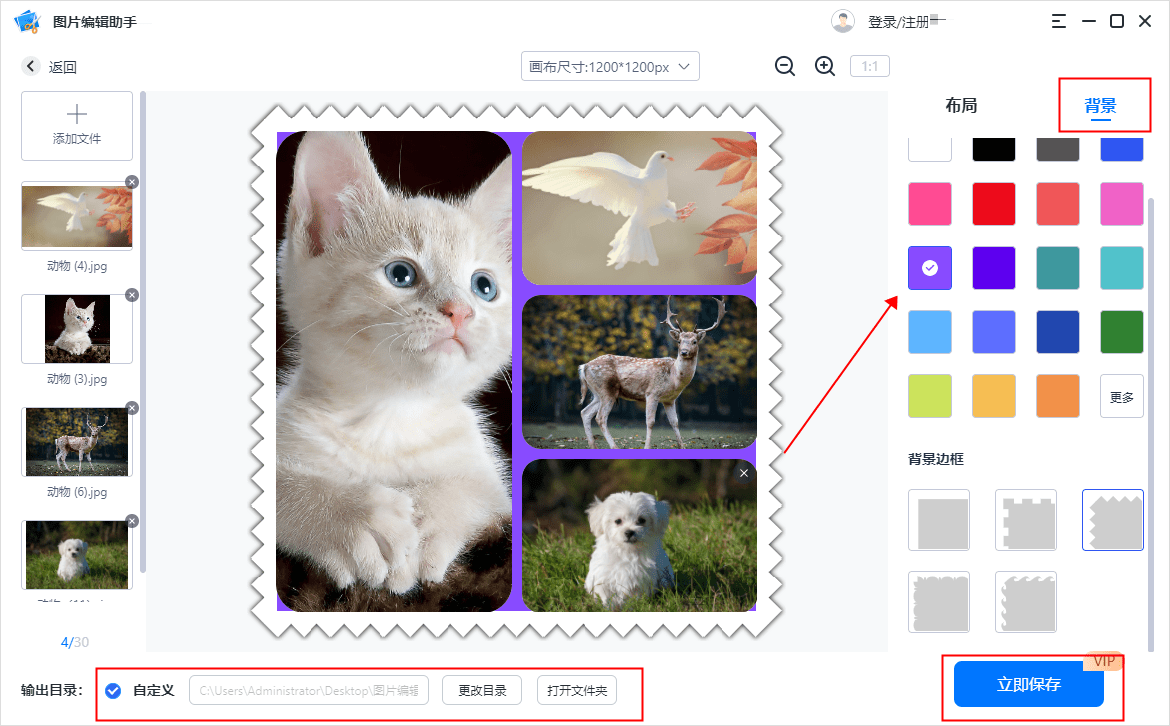
Task: Switch to the 背景 background tab
Action: click(1104, 104)
